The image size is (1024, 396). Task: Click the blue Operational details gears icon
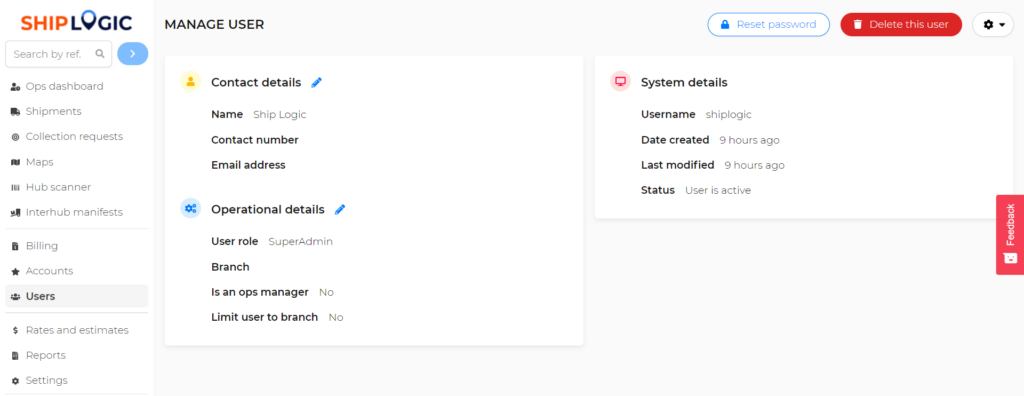[191, 208]
